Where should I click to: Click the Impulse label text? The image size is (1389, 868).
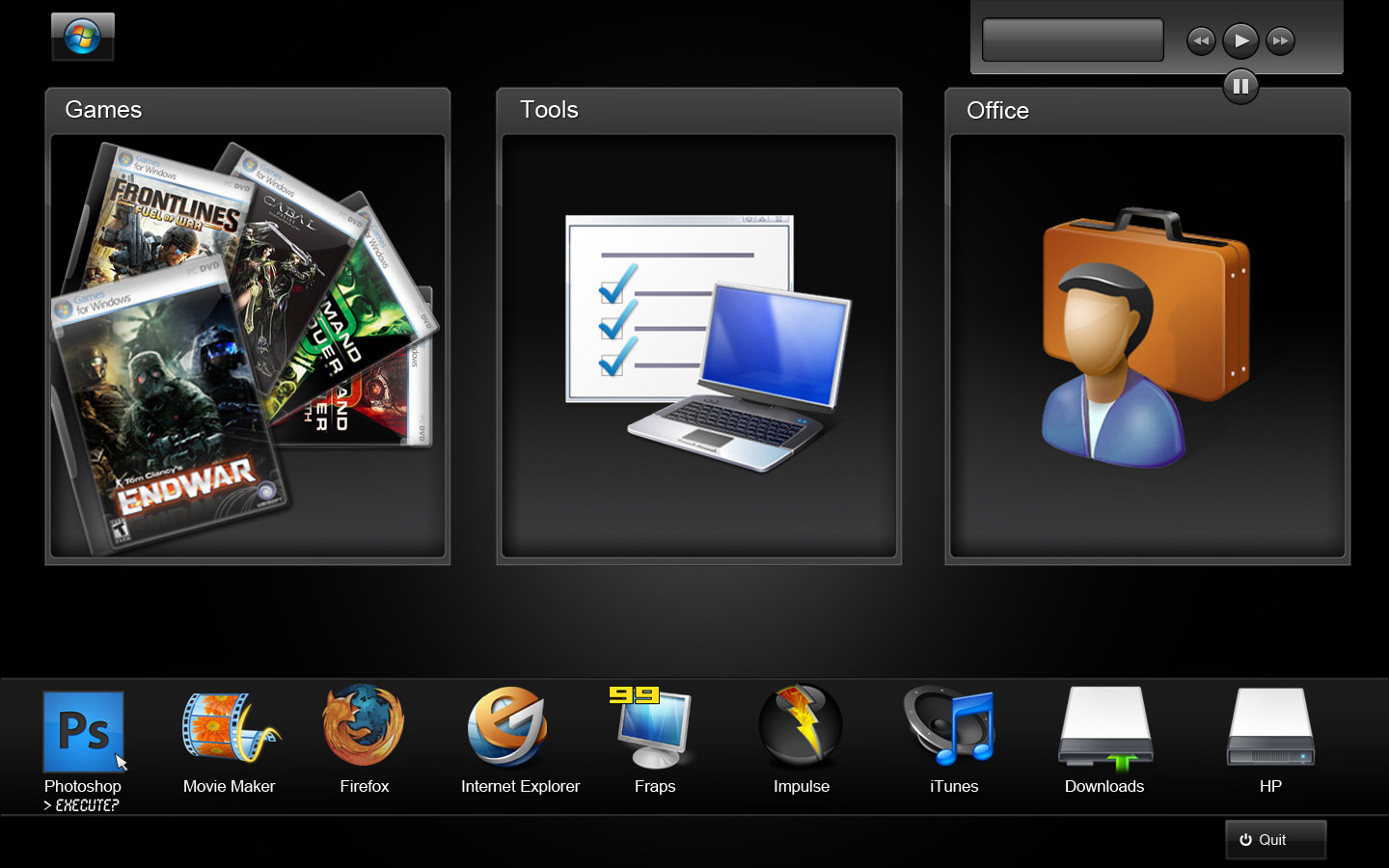pyautogui.click(x=802, y=786)
